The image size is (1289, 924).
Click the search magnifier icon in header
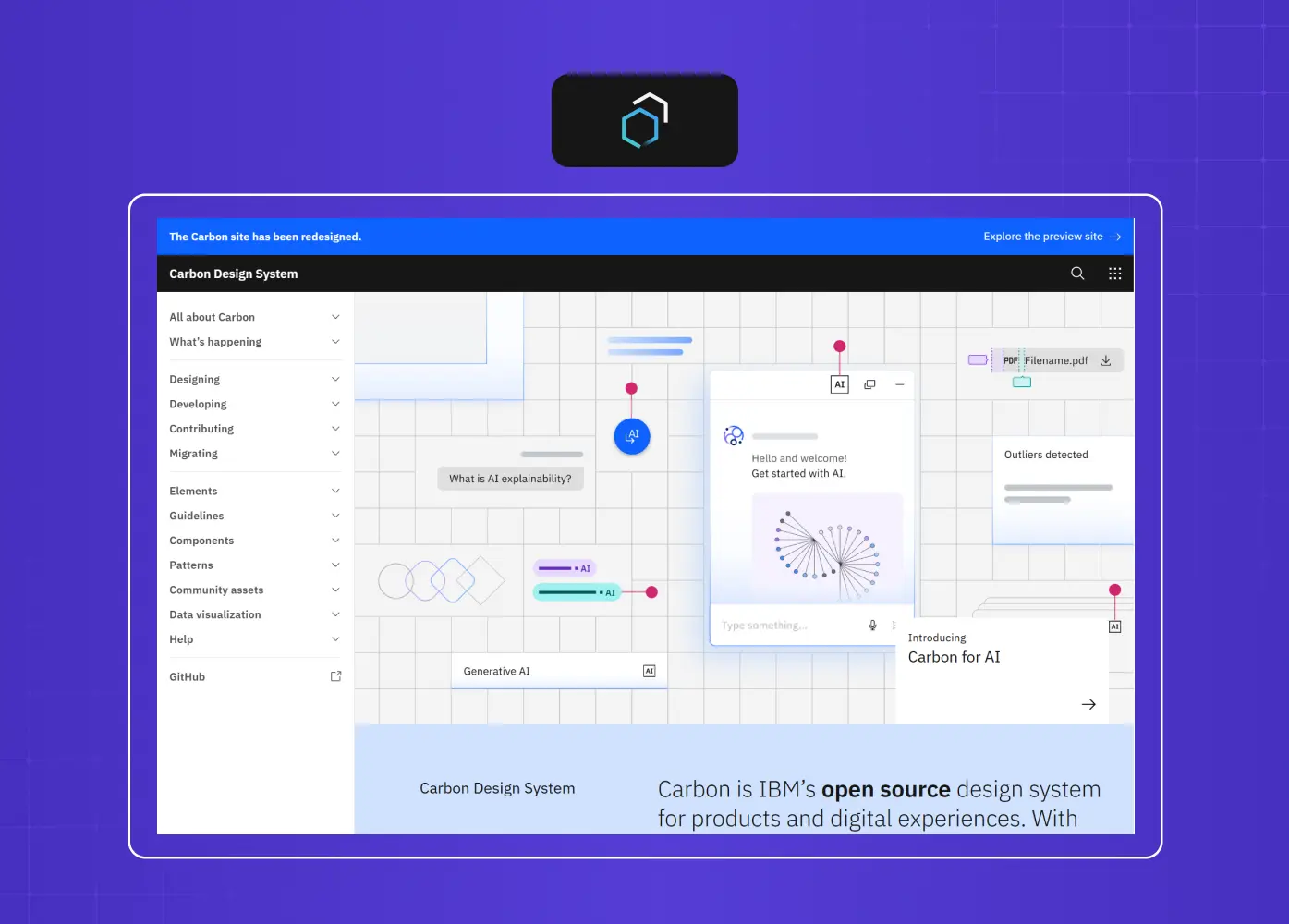1077,274
